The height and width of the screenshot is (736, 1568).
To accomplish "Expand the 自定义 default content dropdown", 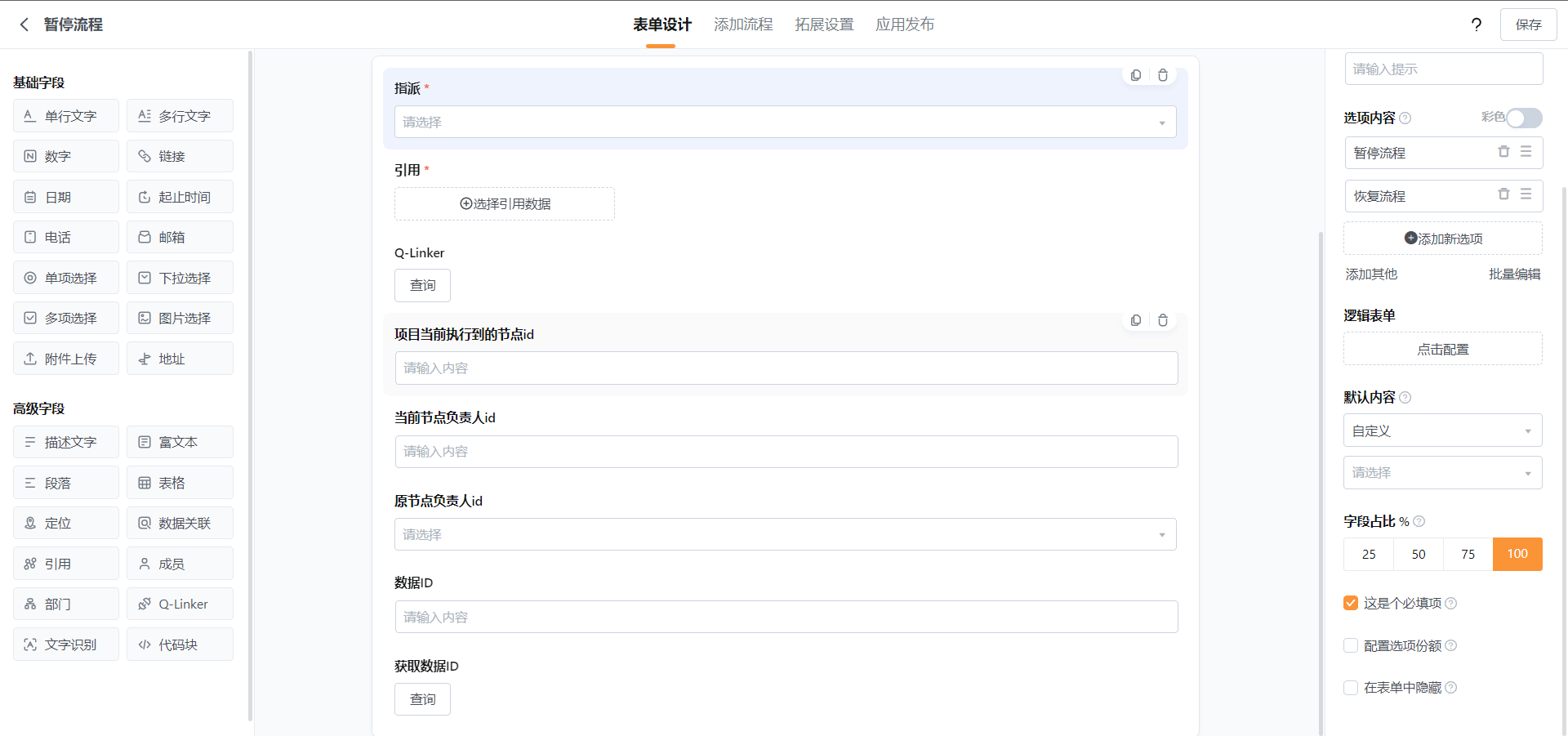I will [1443, 430].
